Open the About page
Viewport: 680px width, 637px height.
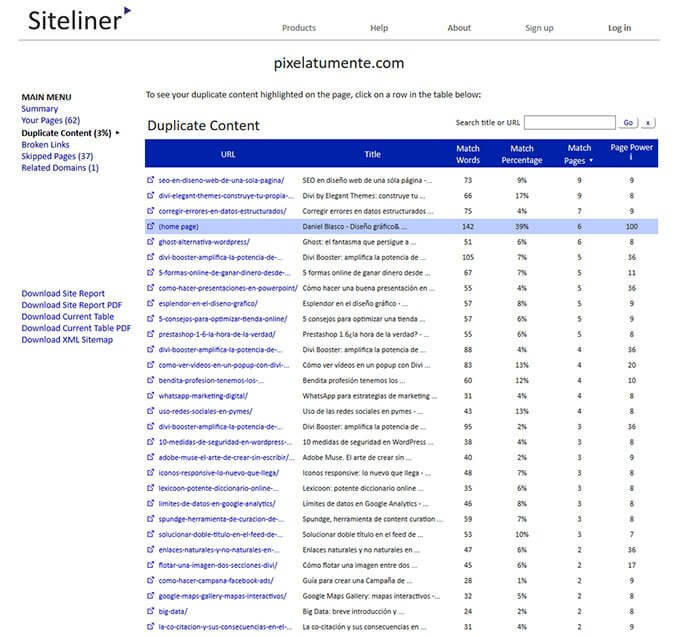tap(459, 28)
